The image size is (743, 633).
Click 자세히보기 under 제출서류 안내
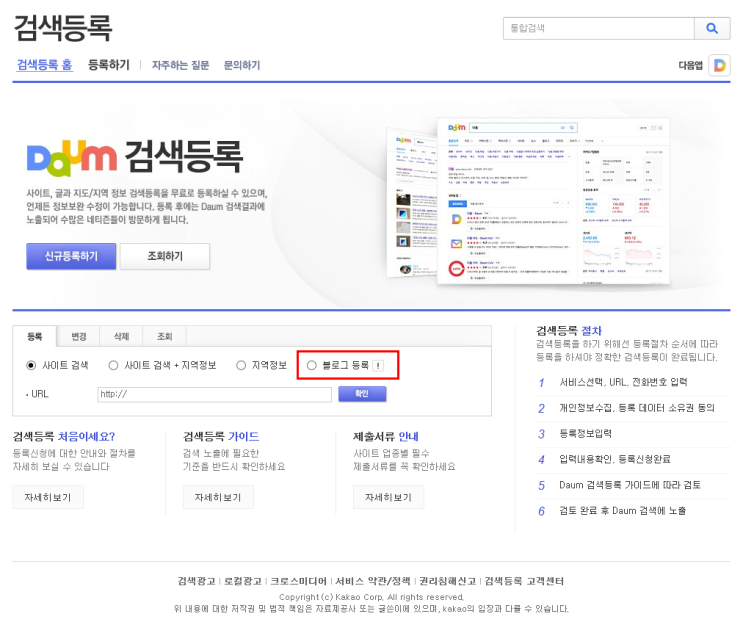click(389, 497)
